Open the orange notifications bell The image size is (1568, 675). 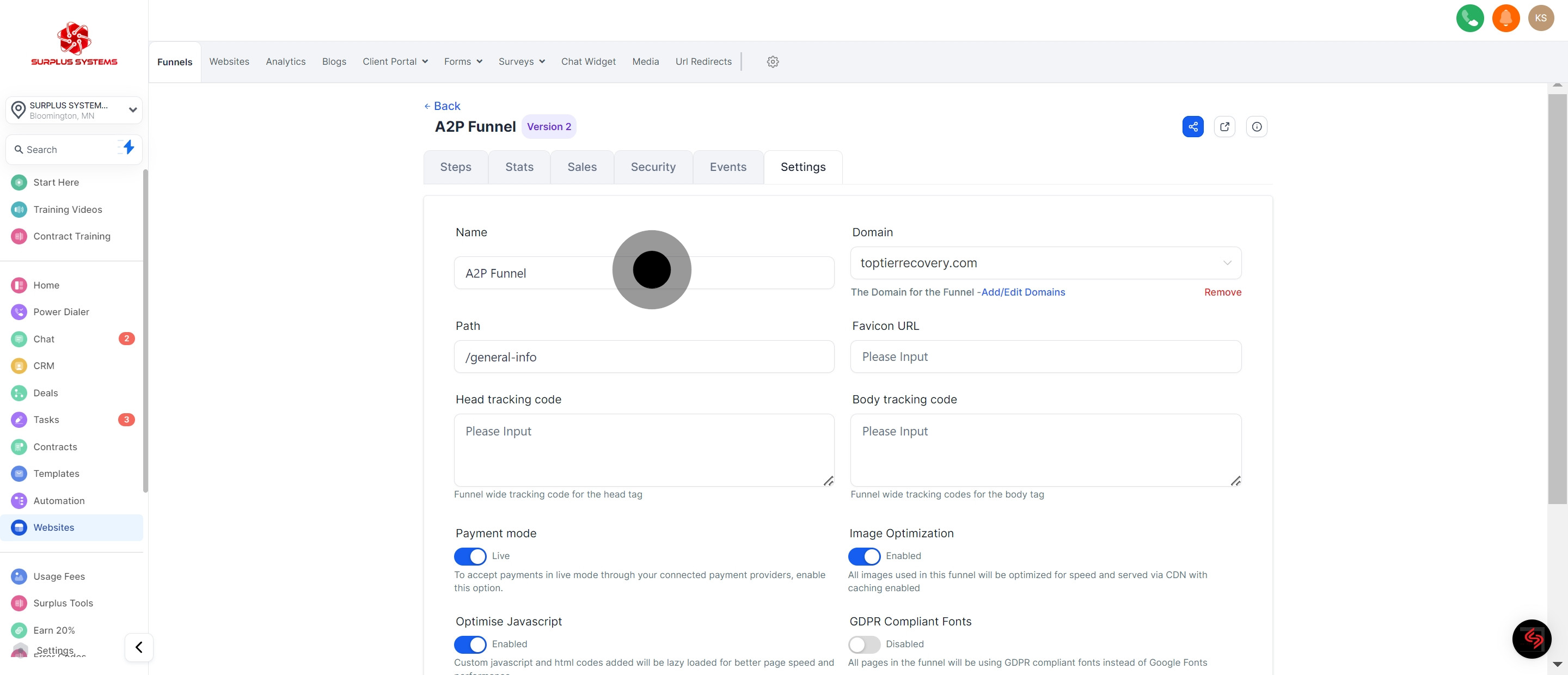(1505, 19)
